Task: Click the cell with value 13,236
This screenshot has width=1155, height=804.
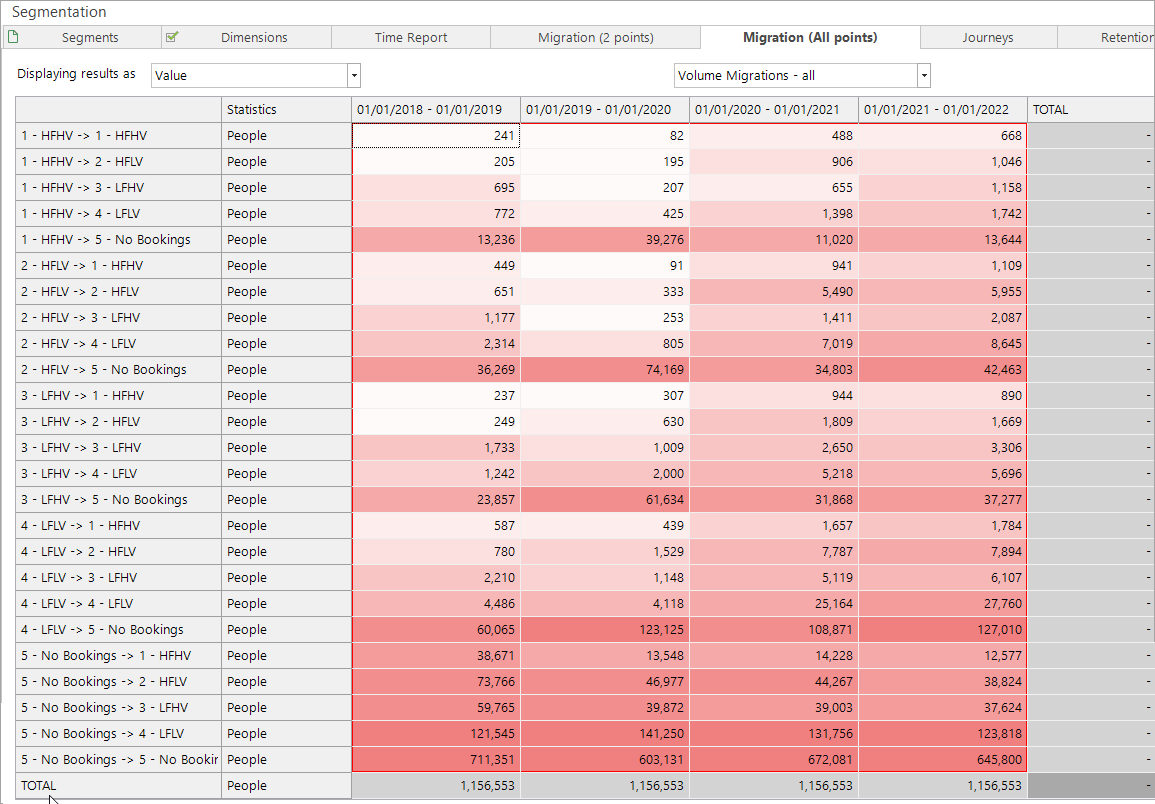Action: (436, 240)
